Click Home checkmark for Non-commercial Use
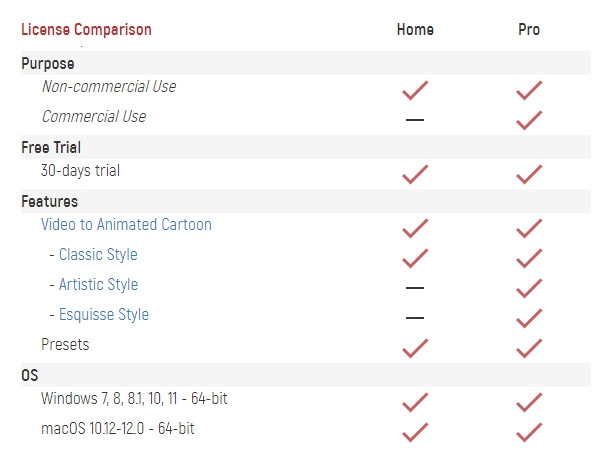Viewport: 604px width, 464px height. pyautogui.click(x=415, y=91)
